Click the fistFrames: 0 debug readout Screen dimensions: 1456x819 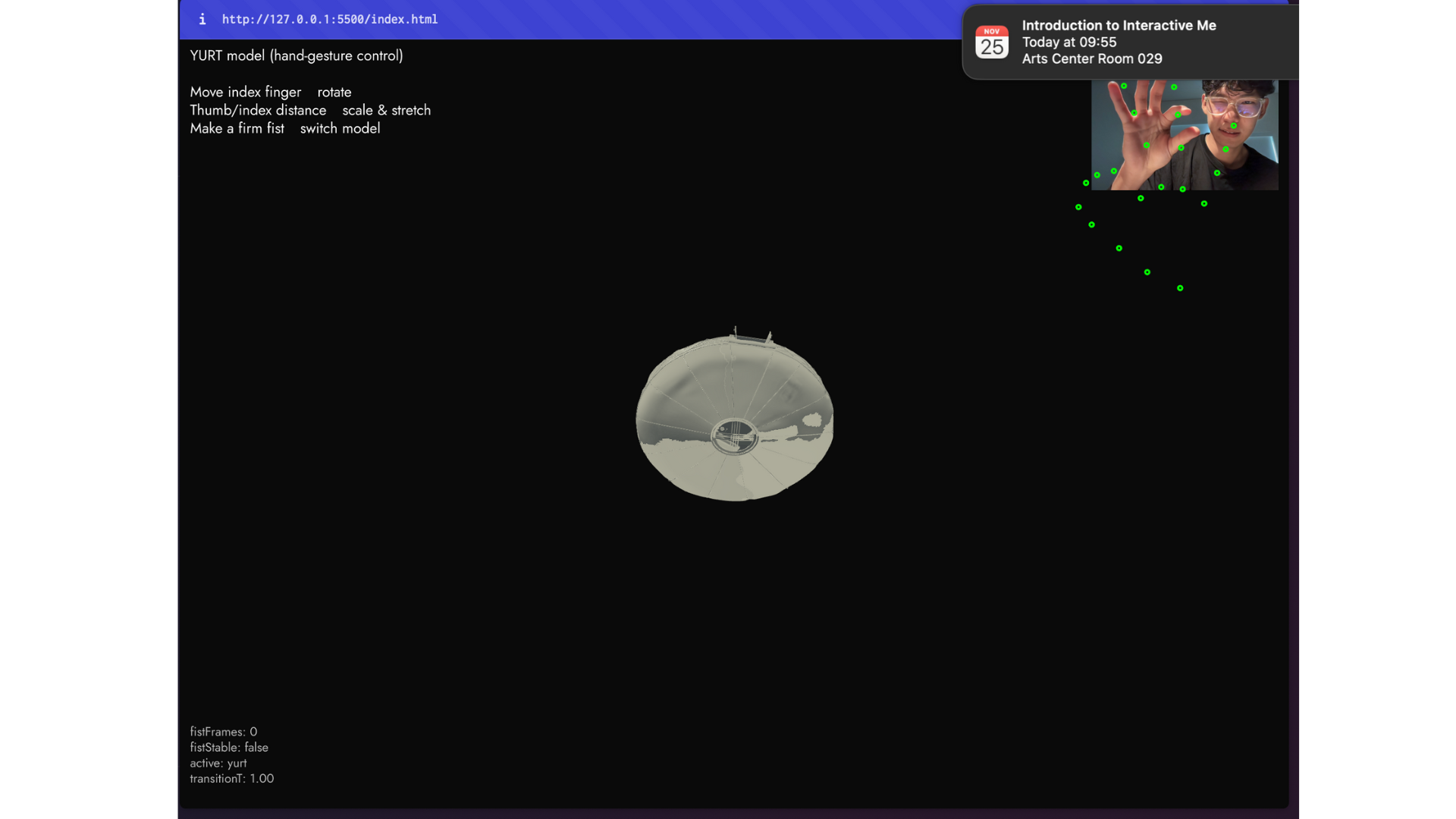[x=223, y=732]
